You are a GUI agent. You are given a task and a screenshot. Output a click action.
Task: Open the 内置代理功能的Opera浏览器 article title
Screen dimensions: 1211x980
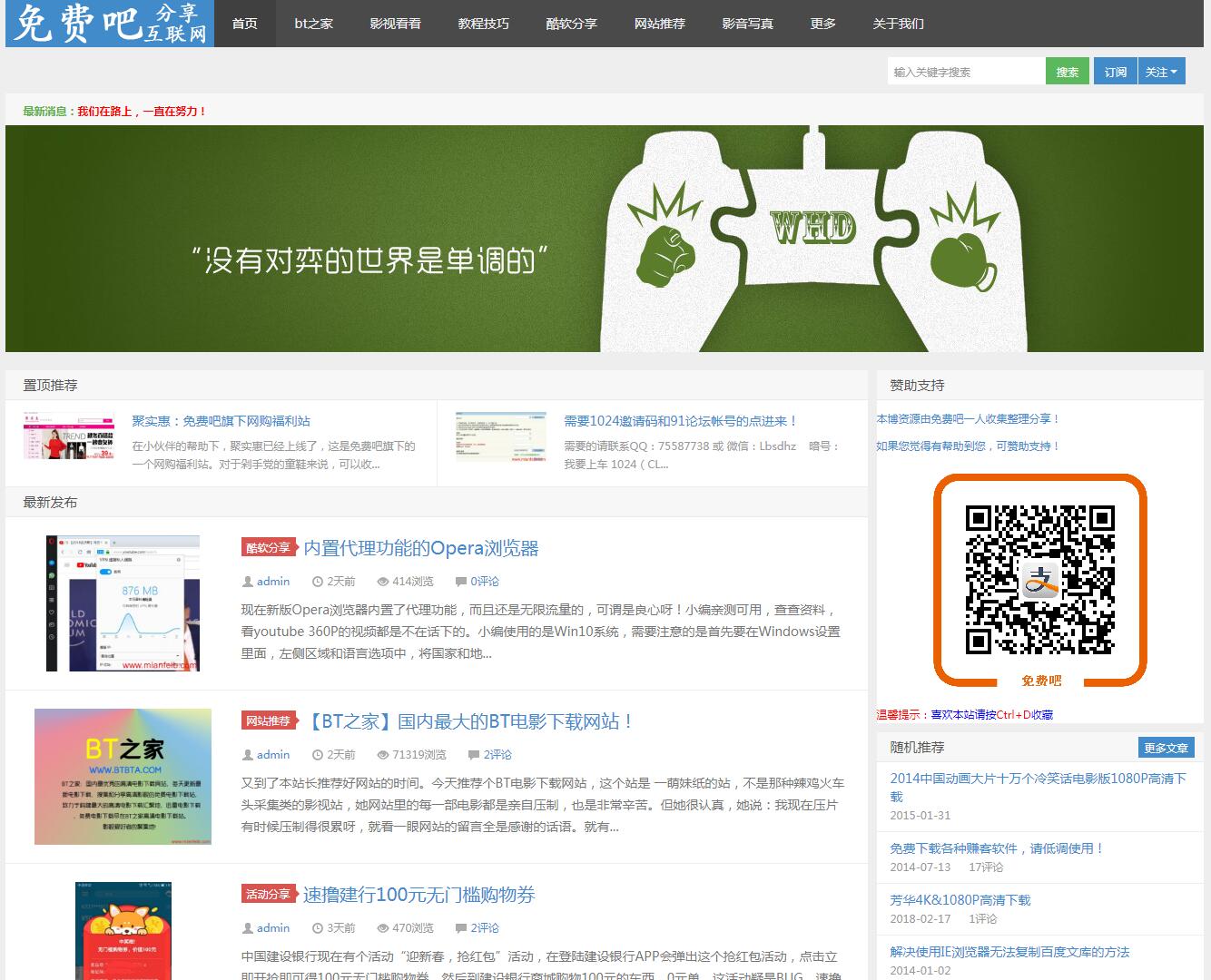pos(421,548)
